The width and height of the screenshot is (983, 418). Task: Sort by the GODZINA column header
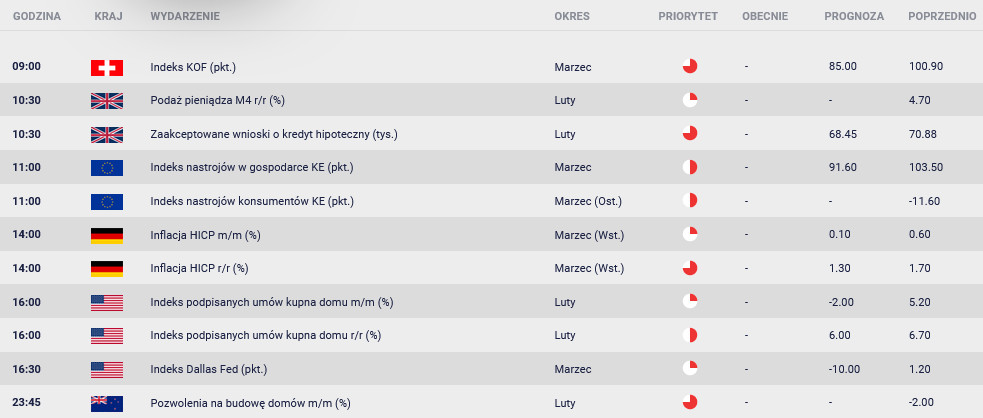pos(37,16)
